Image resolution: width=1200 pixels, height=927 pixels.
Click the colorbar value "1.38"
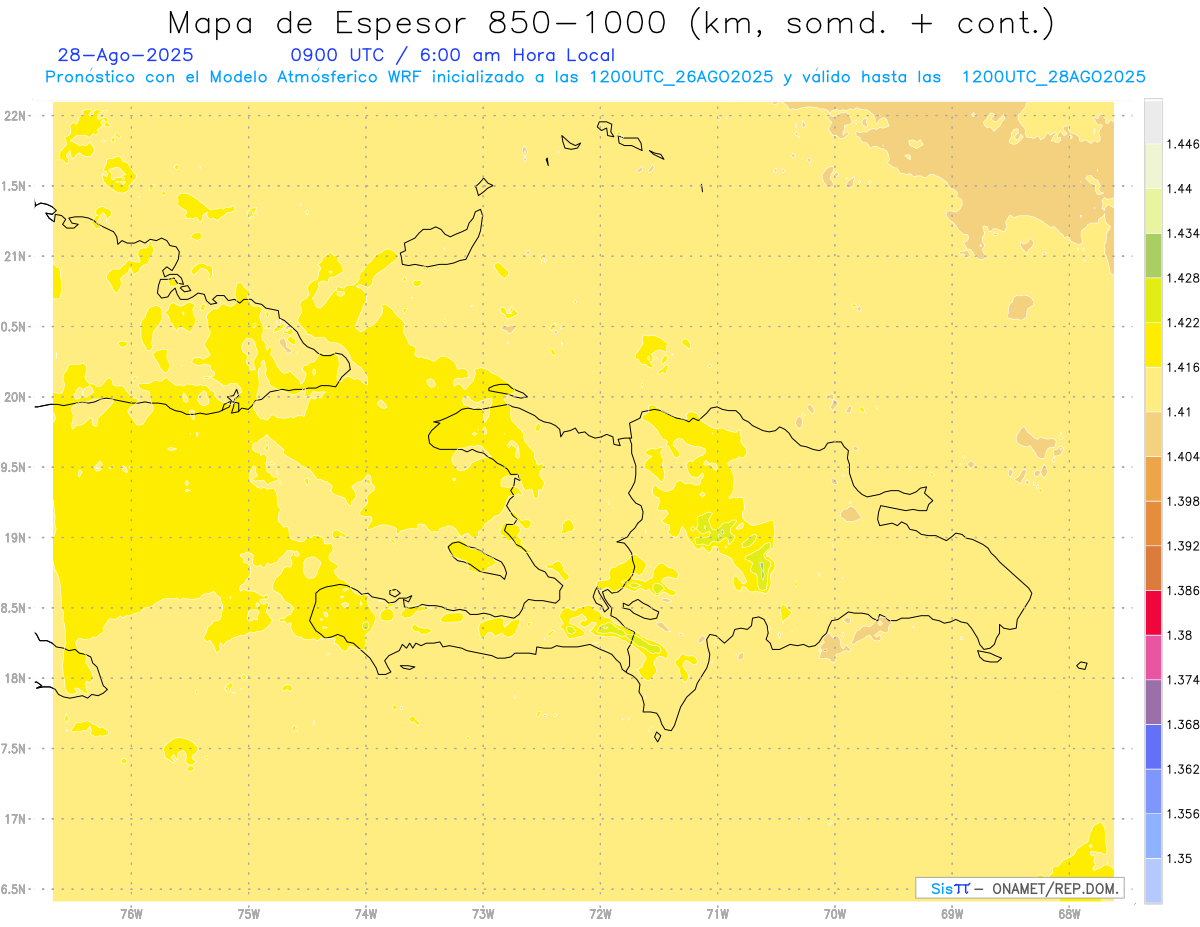click(x=1179, y=635)
